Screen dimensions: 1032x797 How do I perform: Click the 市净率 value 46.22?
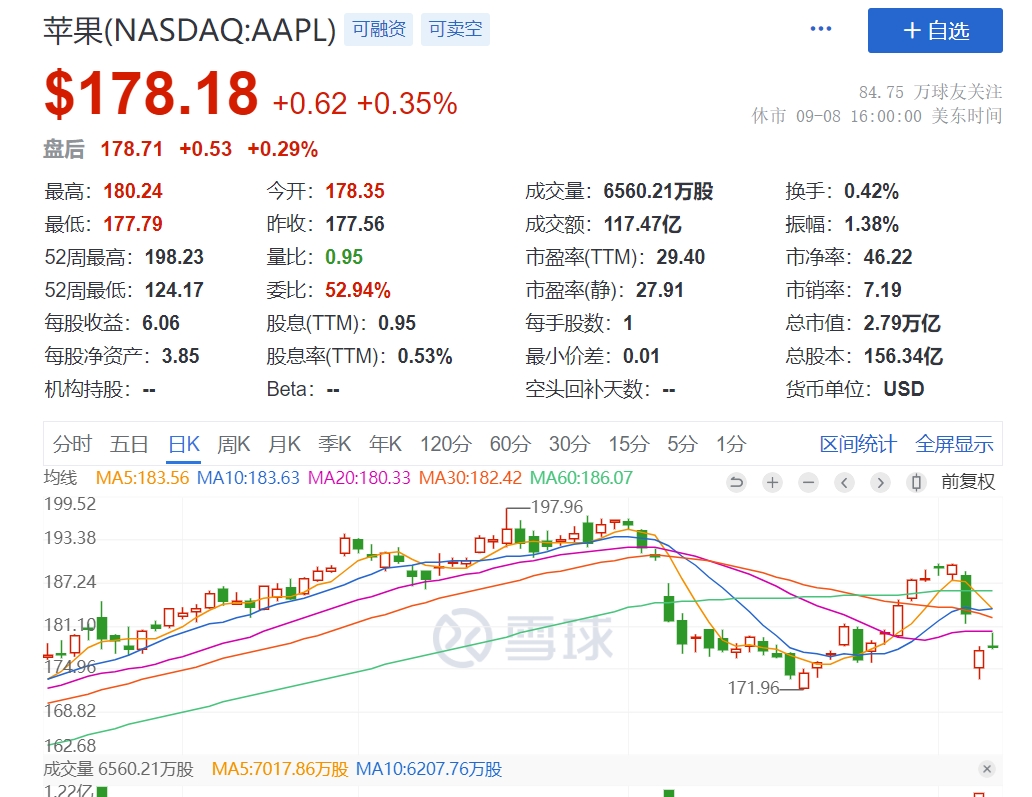[888, 257]
